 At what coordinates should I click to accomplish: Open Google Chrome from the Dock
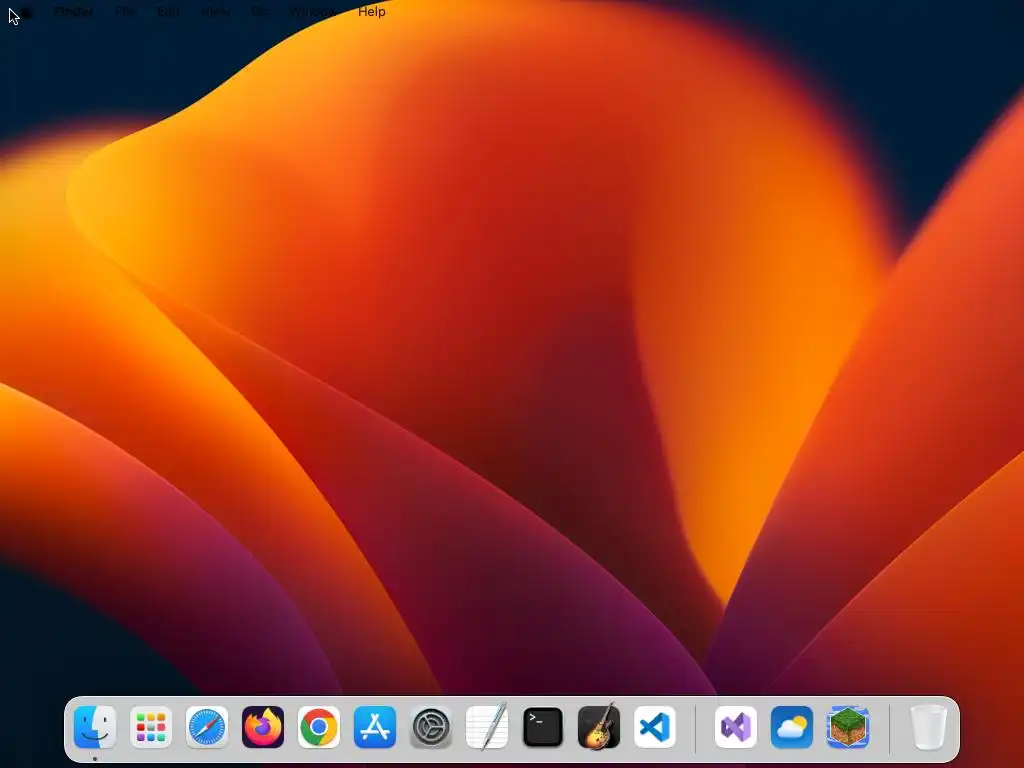click(x=319, y=727)
